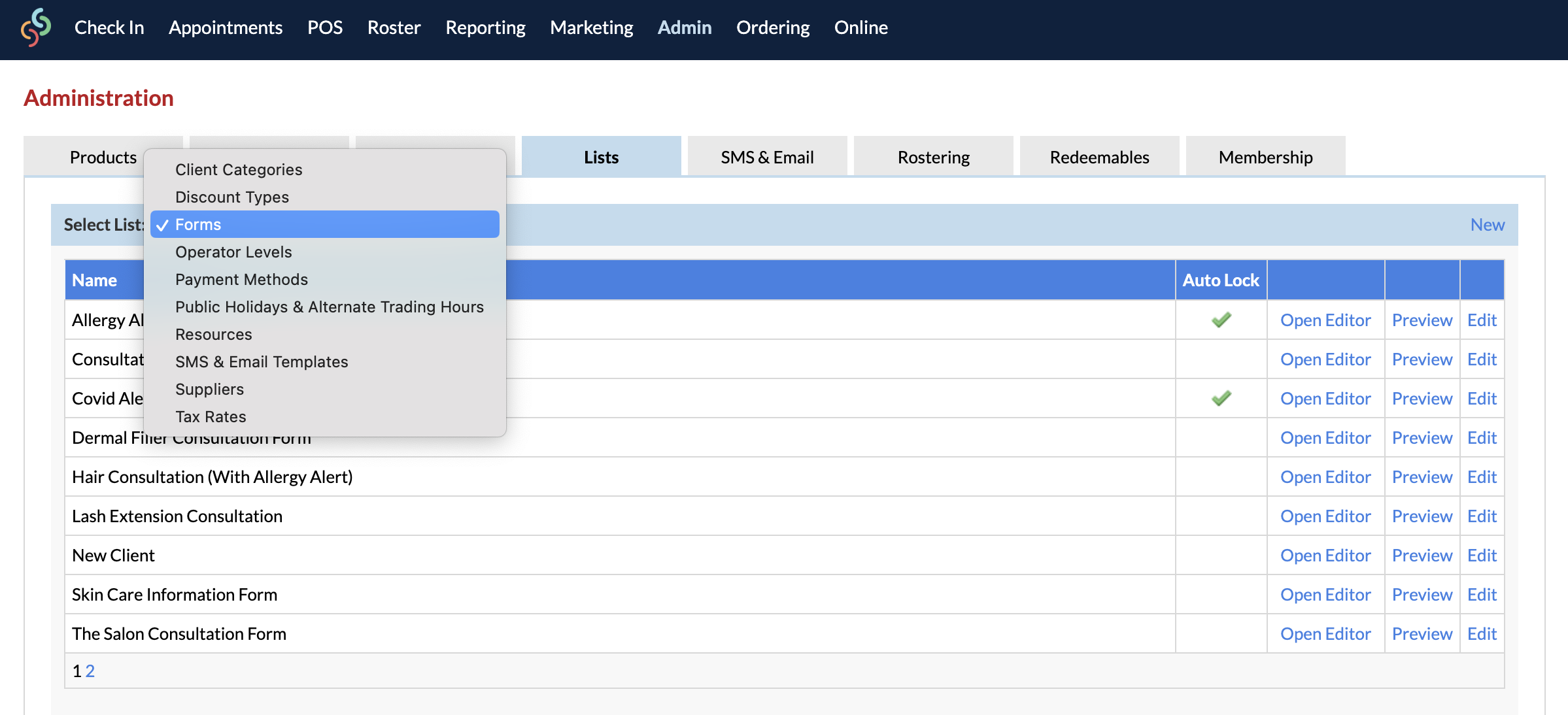Open the SMS & Email tab
Screen dimensions: 1568x715
[x=767, y=157]
